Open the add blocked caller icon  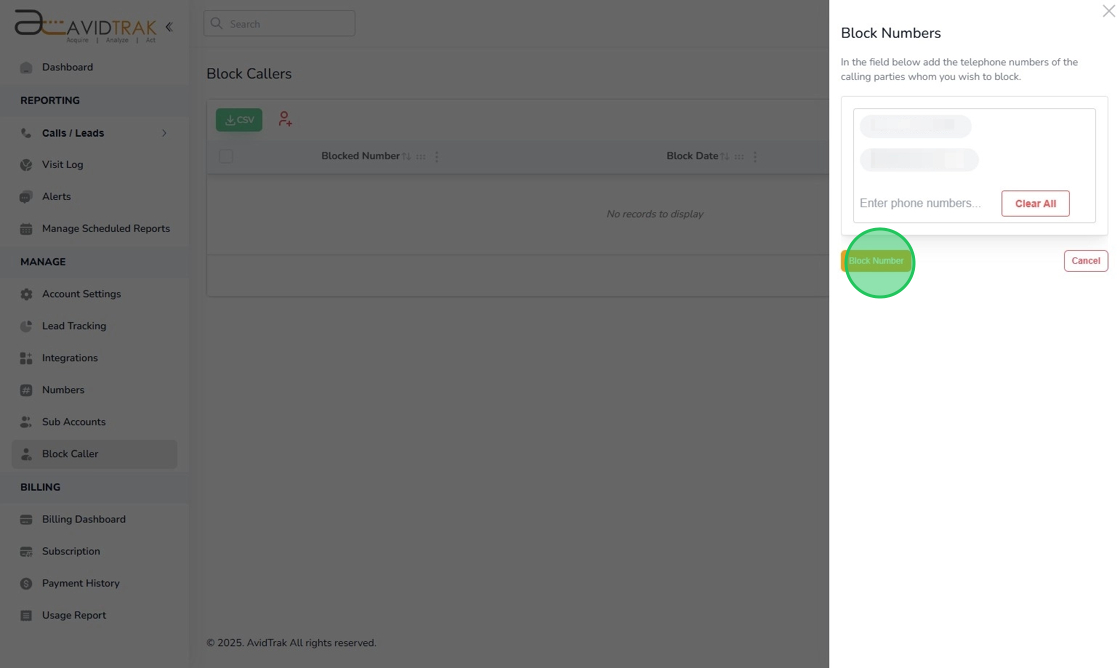285,119
